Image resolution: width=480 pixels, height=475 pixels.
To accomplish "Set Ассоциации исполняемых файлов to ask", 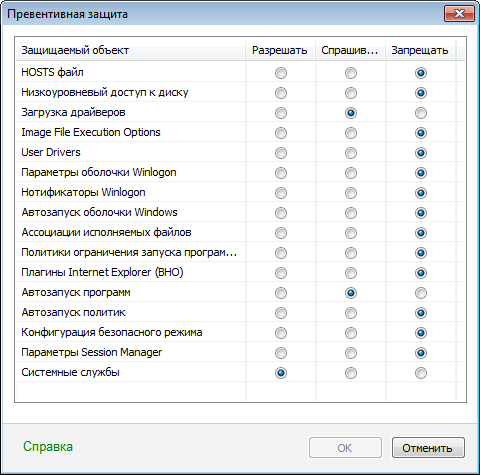I will [x=351, y=233].
